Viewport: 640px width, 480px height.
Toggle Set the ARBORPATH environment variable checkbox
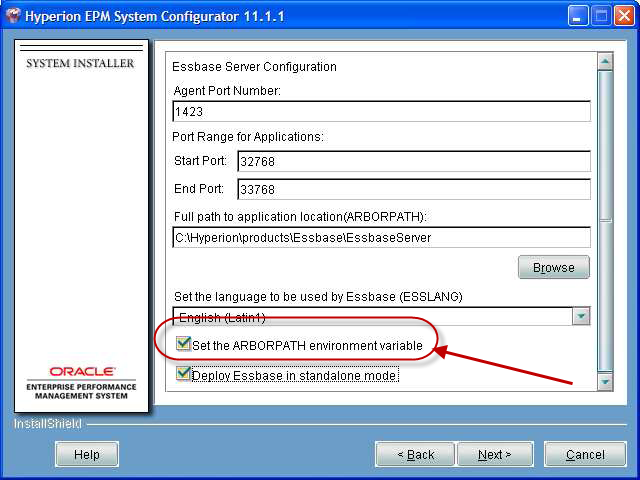[x=183, y=344]
